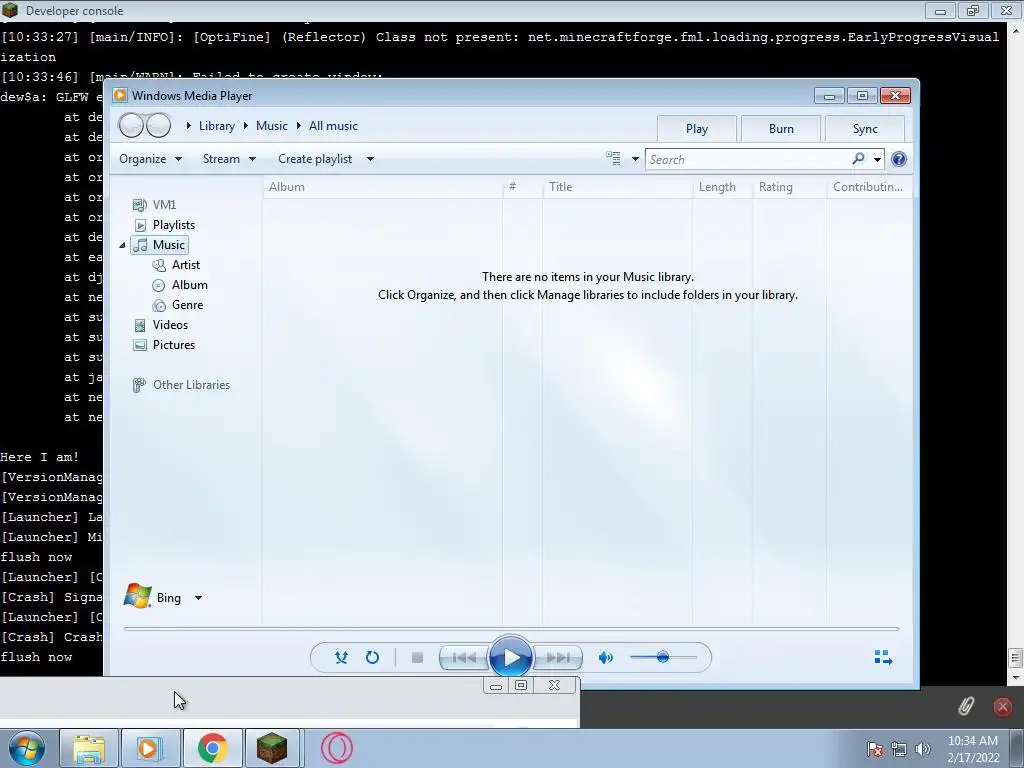Select Music in the navigation pane

coord(160,245)
